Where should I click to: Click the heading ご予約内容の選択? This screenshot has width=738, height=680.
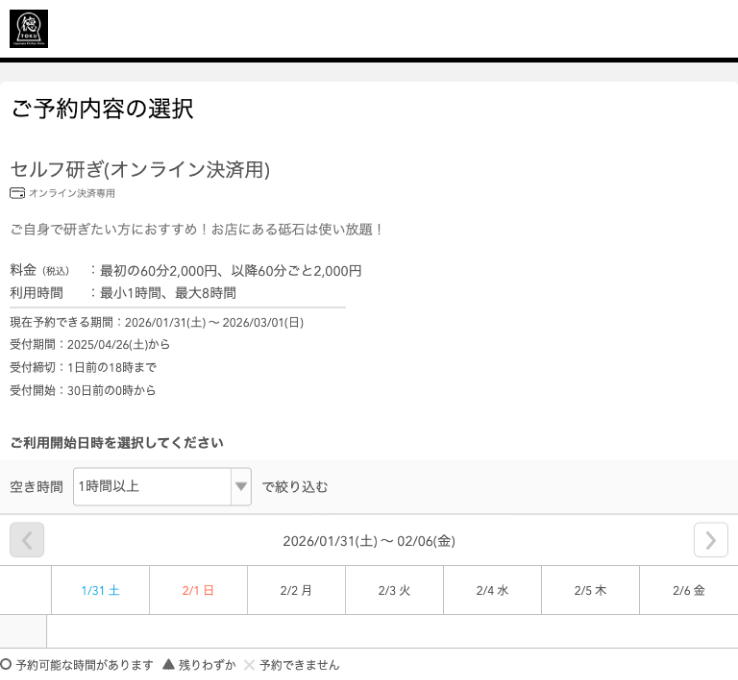[x=102, y=109]
